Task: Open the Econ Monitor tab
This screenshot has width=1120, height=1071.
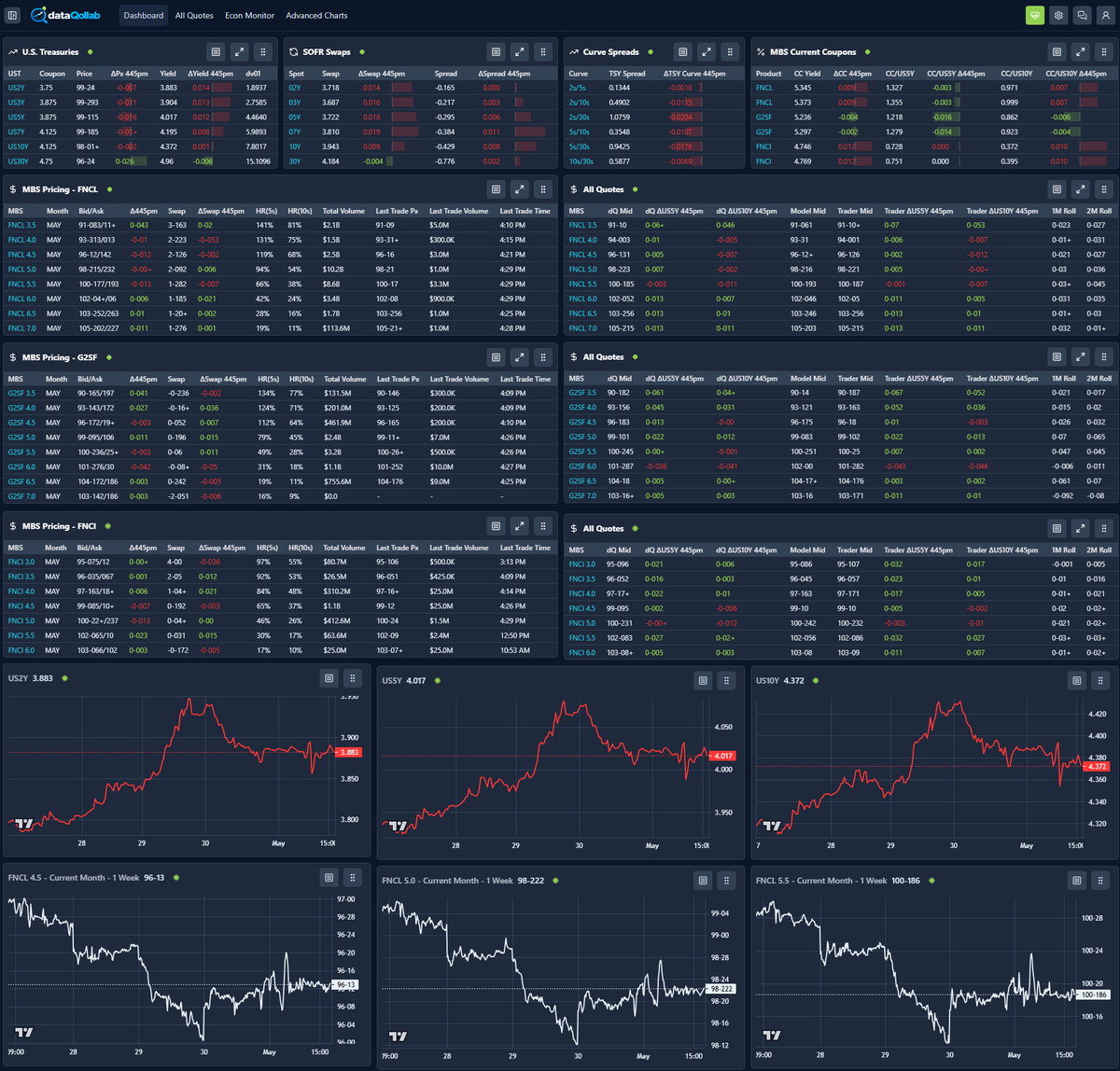Action: pos(250,15)
